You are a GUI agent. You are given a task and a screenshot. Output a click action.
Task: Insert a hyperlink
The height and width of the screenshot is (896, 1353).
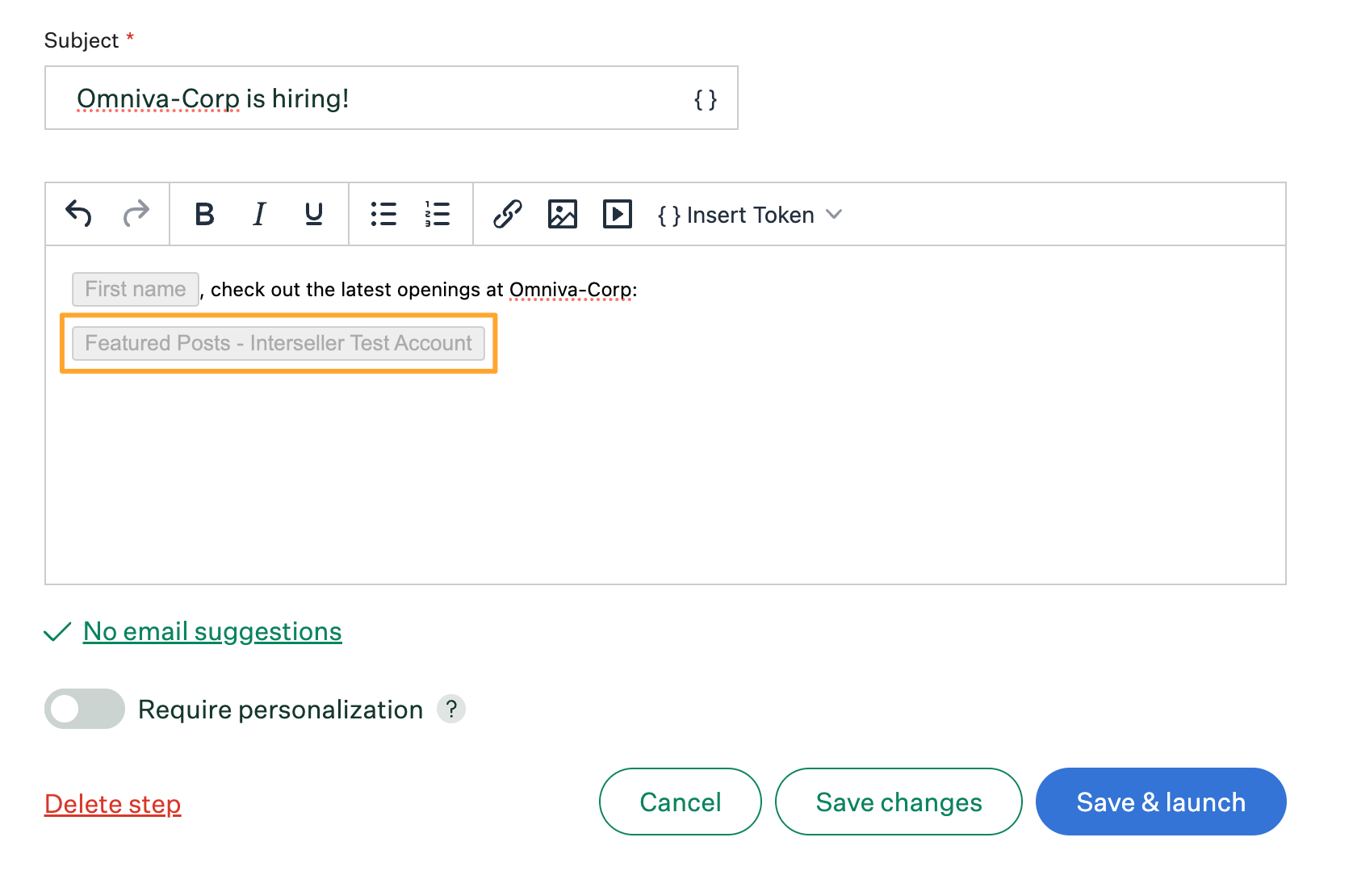coord(508,214)
